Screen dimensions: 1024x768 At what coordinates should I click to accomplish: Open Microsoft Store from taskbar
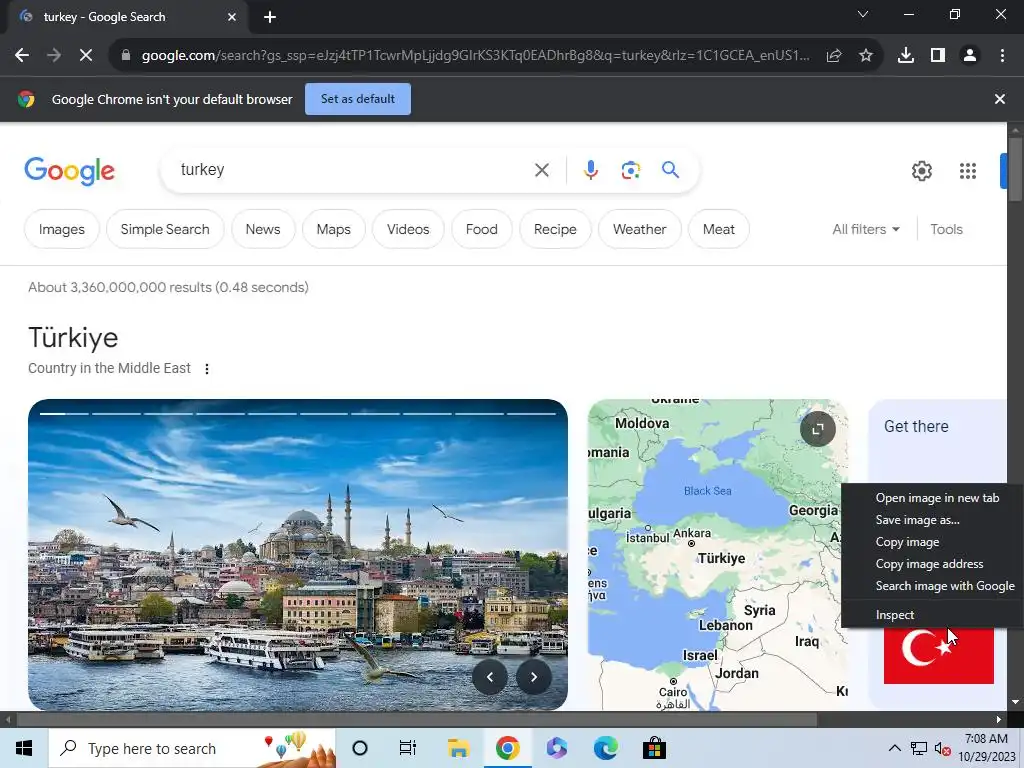654,748
